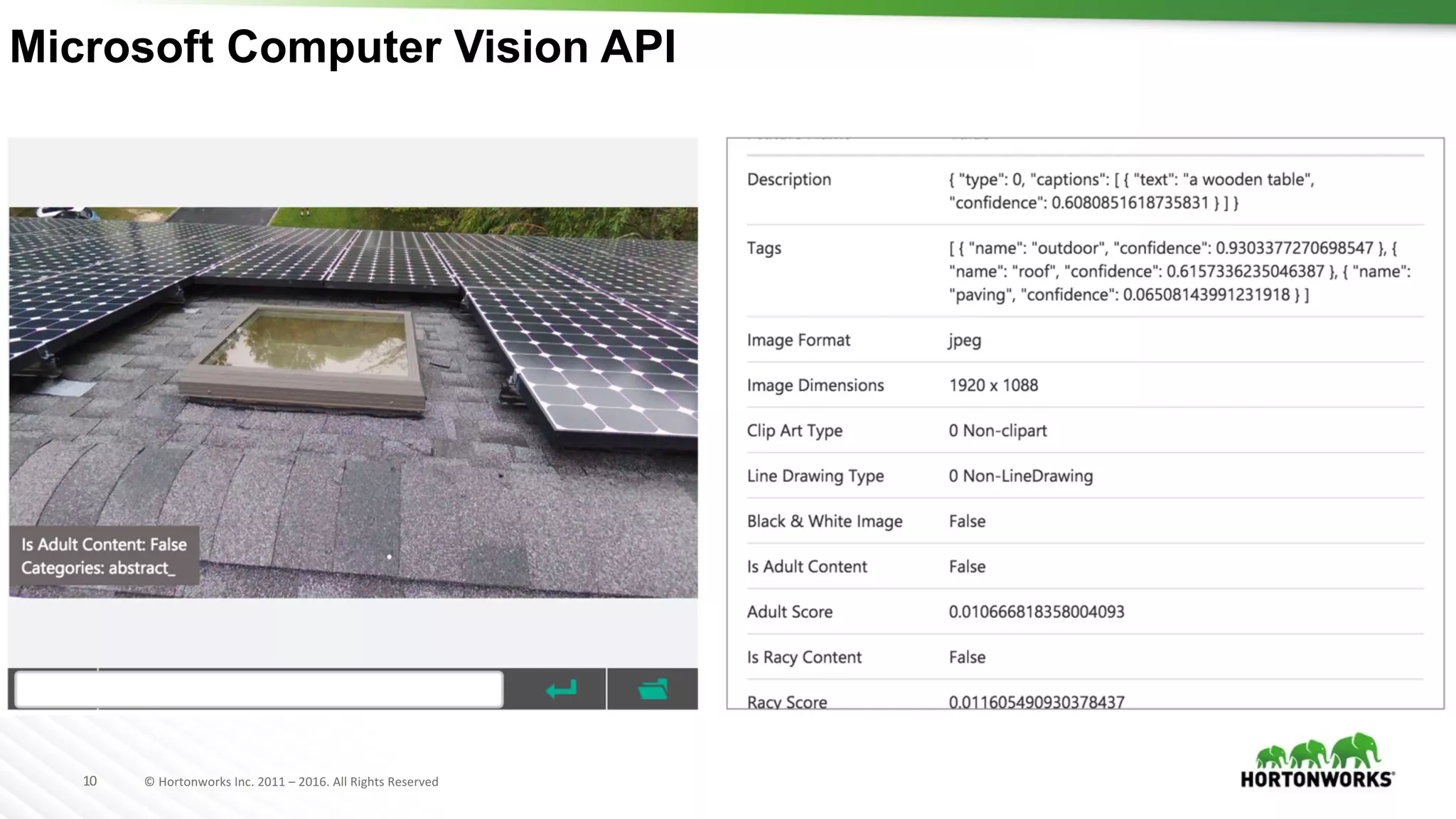Viewport: 1456px width, 819px height.
Task: Click the green enter arrow submit icon
Action: pyautogui.click(x=561, y=689)
